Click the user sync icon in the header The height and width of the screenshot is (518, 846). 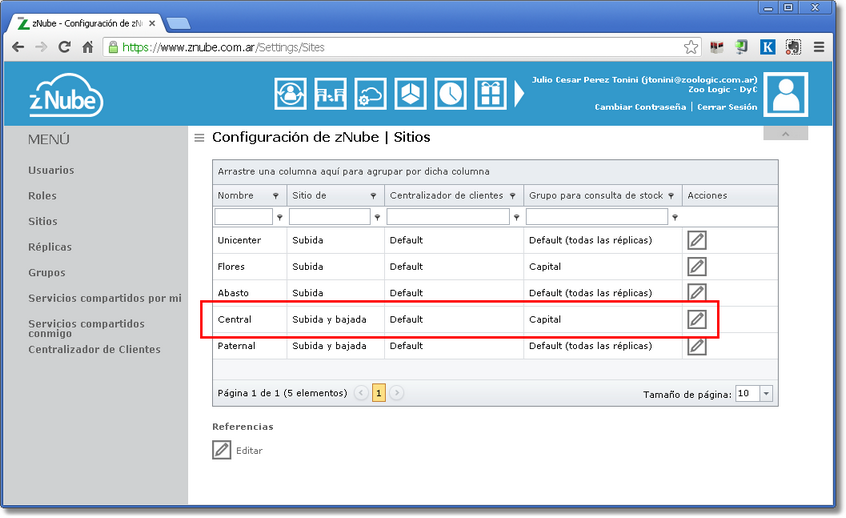click(290, 94)
